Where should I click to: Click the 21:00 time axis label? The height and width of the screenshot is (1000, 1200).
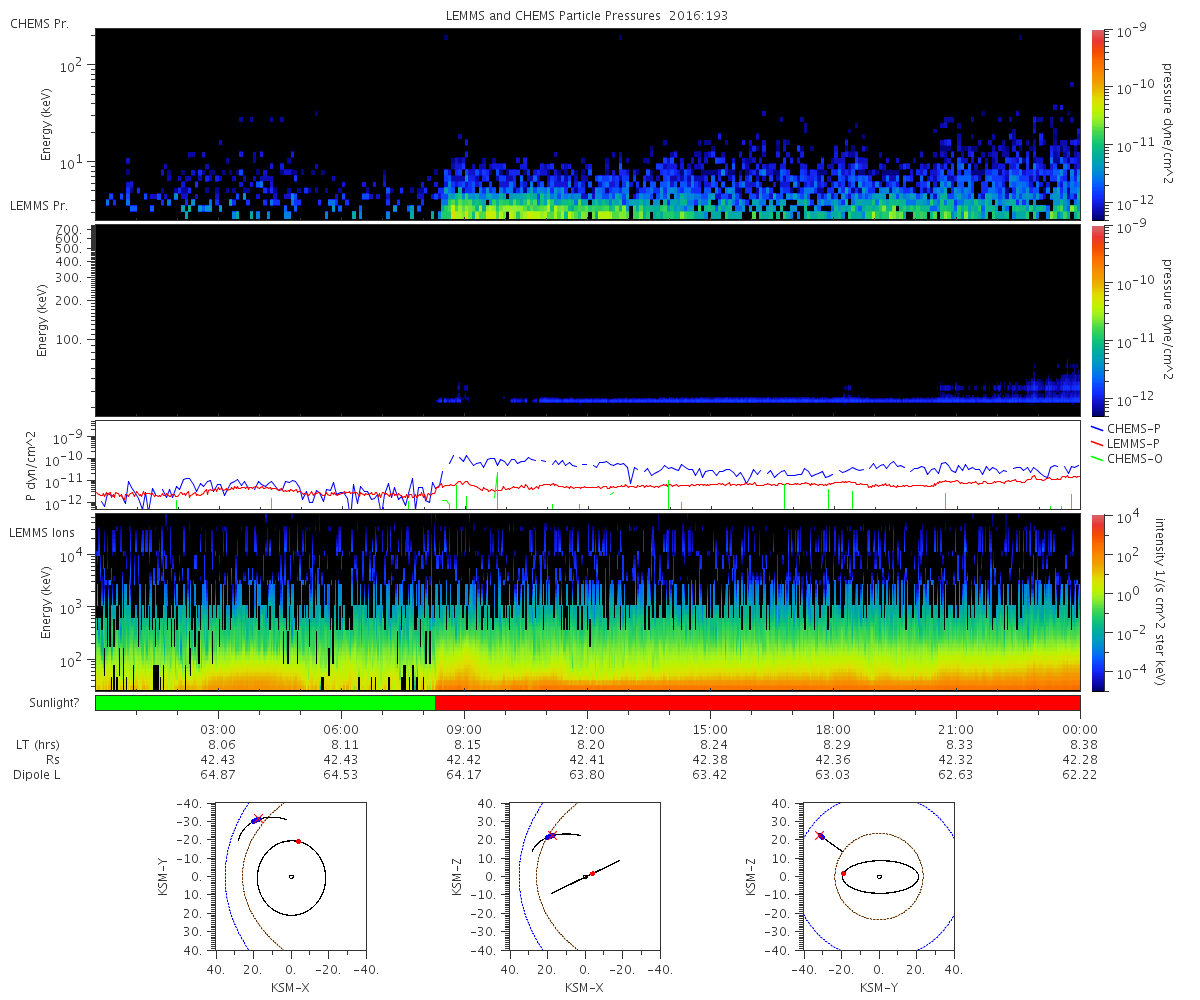click(957, 729)
